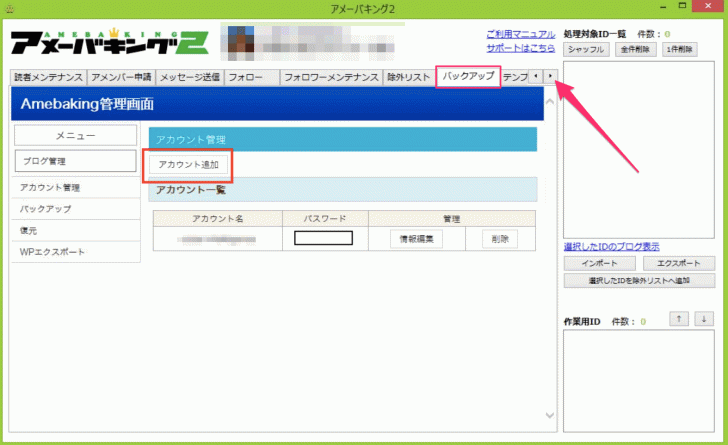This screenshot has height=445, width=728.
Task: Switch to the 読者メンテナンス tab
Action: point(47,77)
